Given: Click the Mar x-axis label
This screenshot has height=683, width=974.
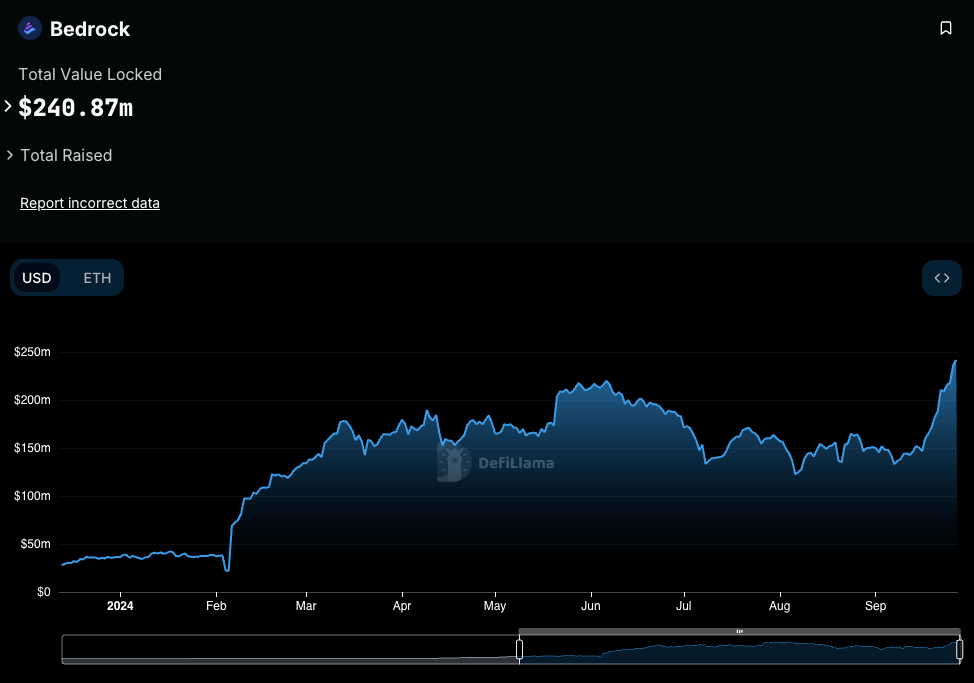Looking at the screenshot, I should [306, 606].
